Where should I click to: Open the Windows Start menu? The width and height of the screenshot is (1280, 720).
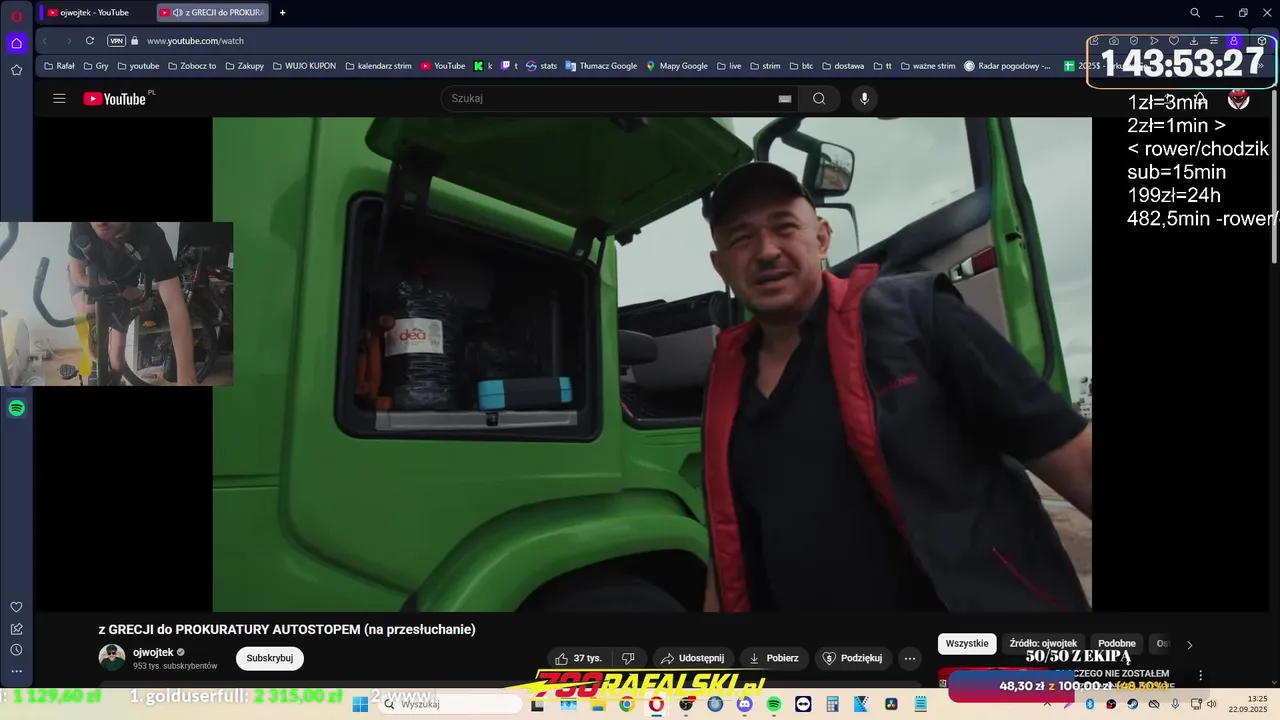point(360,704)
